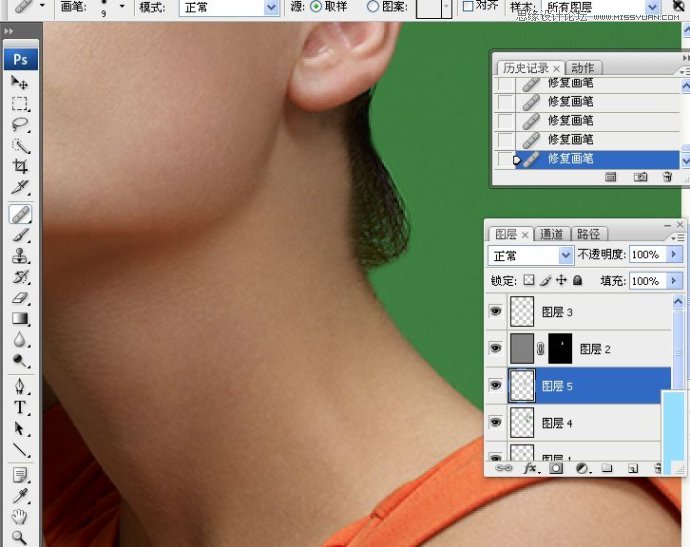Image resolution: width=690 pixels, height=547 pixels.
Task: Create new adjustment layer
Action: coord(582,468)
